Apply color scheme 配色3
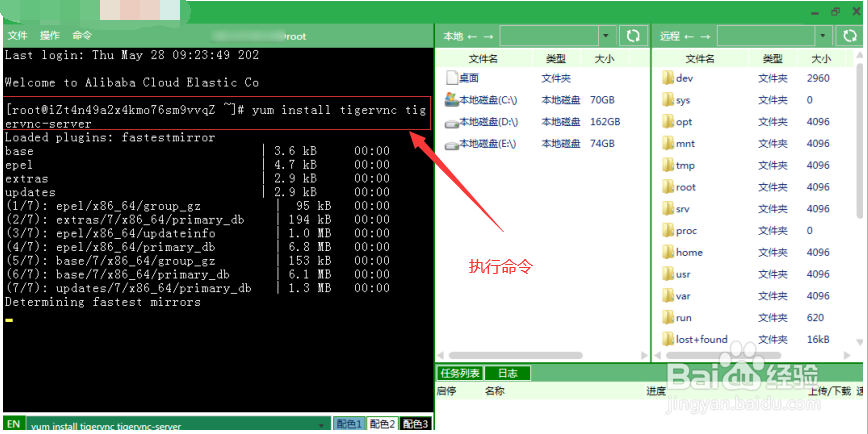 point(415,424)
